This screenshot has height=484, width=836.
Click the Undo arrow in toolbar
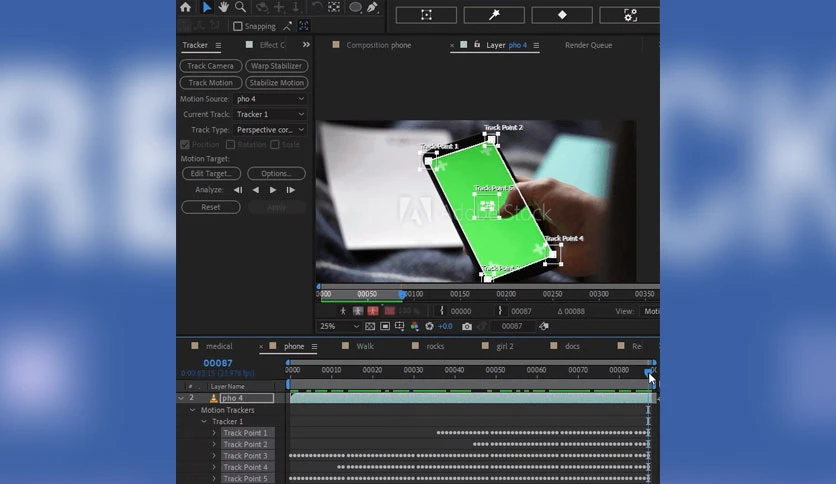point(317,7)
